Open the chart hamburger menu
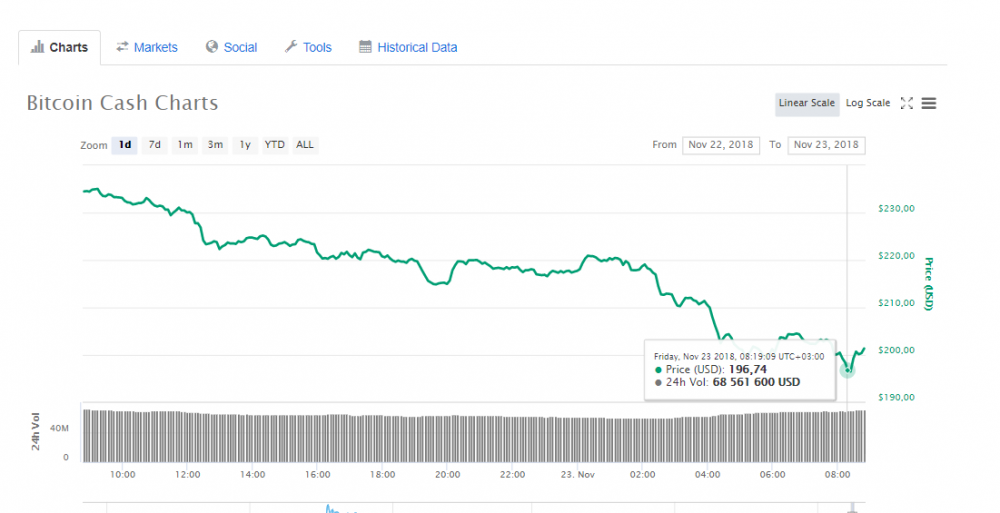 point(929,103)
